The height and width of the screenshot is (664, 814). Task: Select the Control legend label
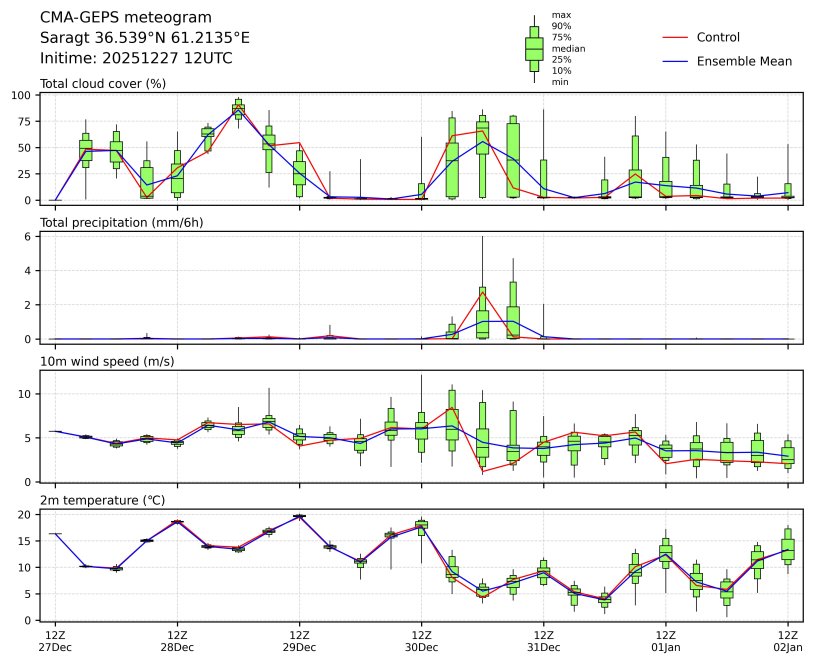click(718, 37)
